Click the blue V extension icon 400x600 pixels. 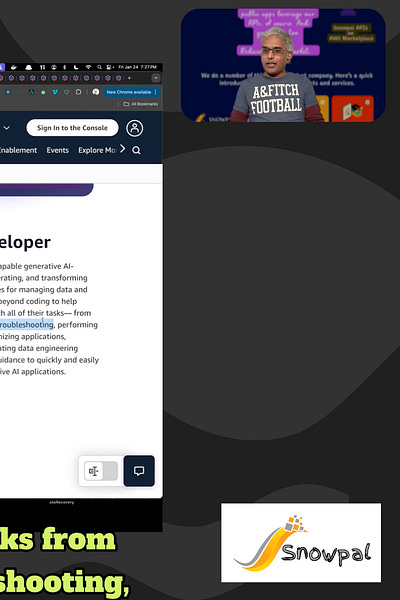(x=55, y=92)
